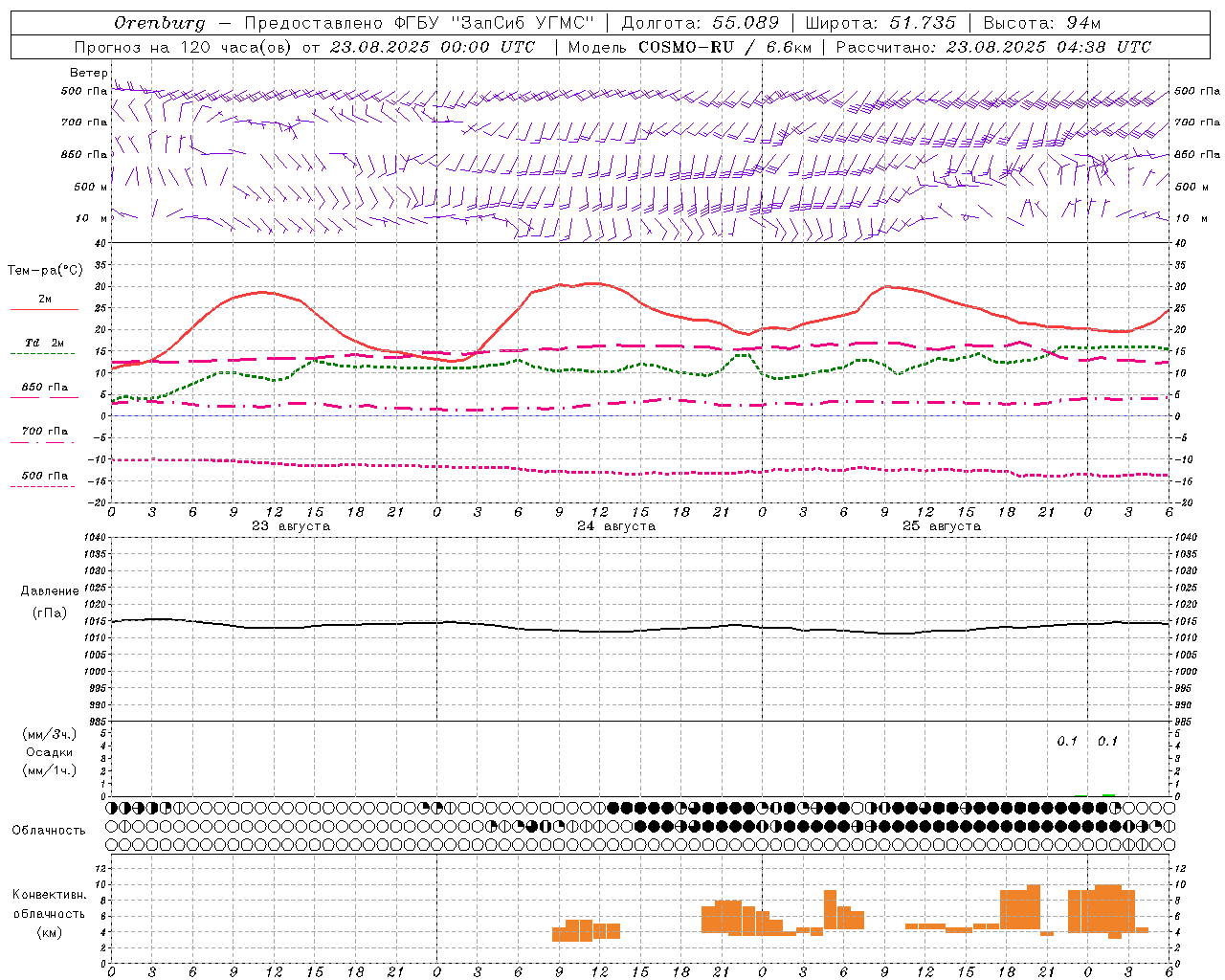Image resolution: width=1225 pixels, height=980 pixels.
Task: Click the green precipitation bar
Action: 1108,795
